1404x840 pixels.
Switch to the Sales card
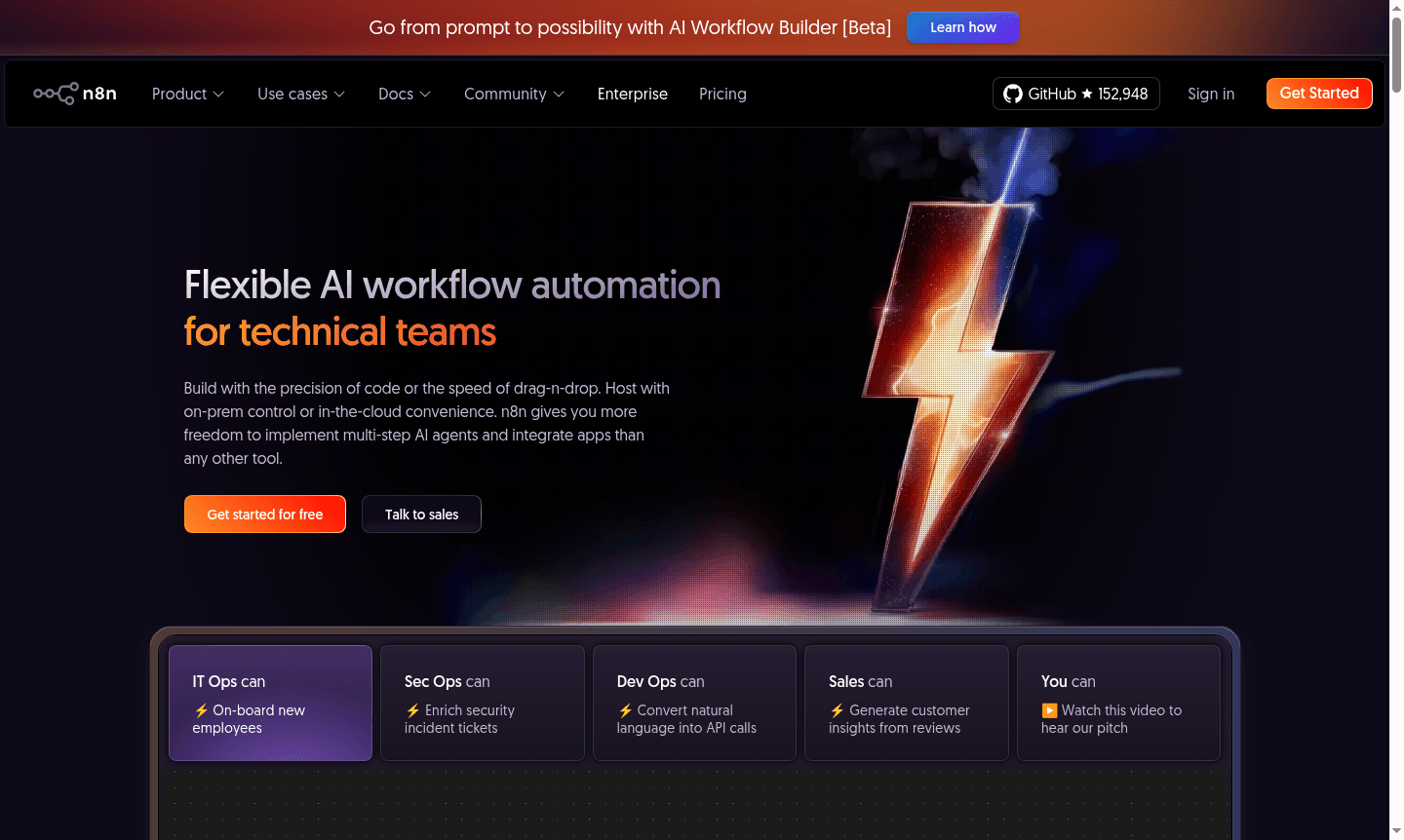coord(906,703)
